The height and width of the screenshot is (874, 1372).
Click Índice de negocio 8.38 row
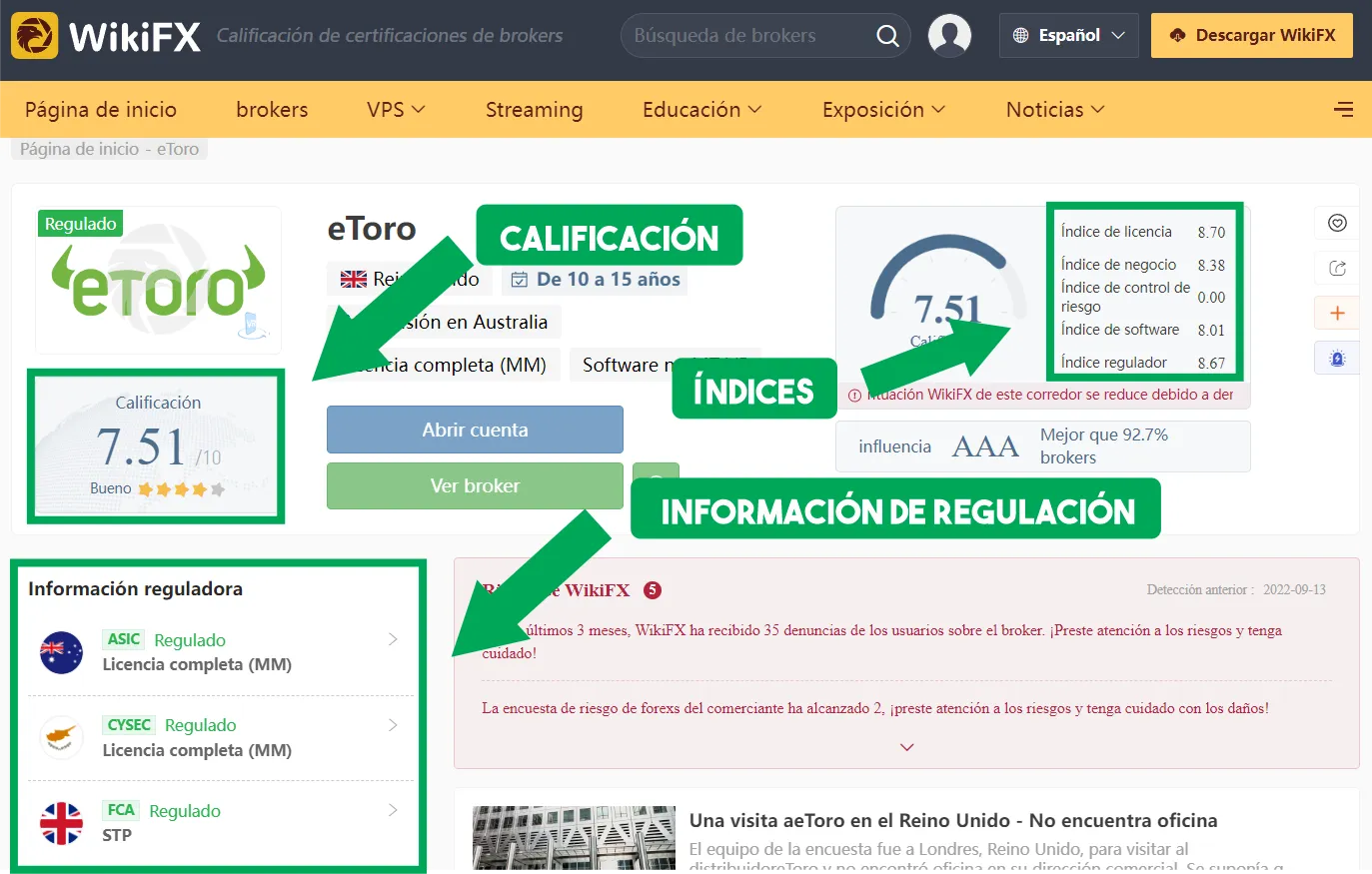click(1142, 265)
